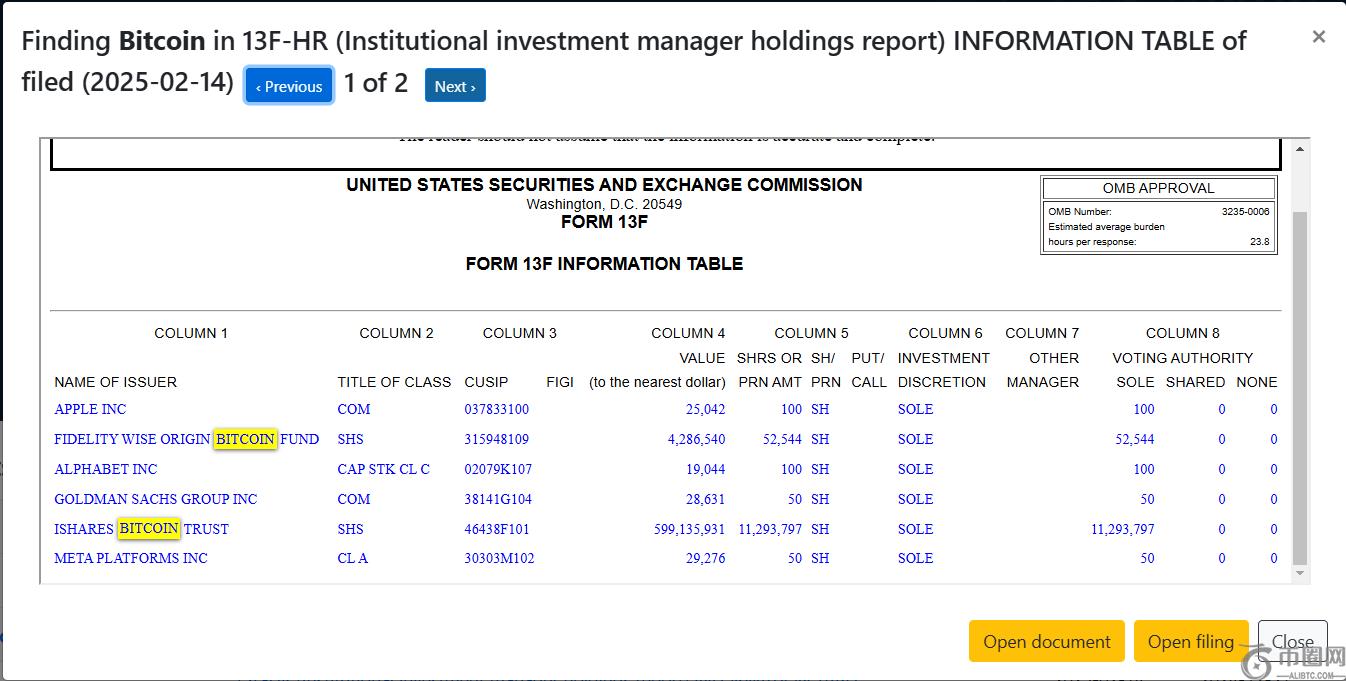The width and height of the screenshot is (1346, 681).
Task: Click CUSIP 315948109 for Fidelity fund
Action: [497, 439]
